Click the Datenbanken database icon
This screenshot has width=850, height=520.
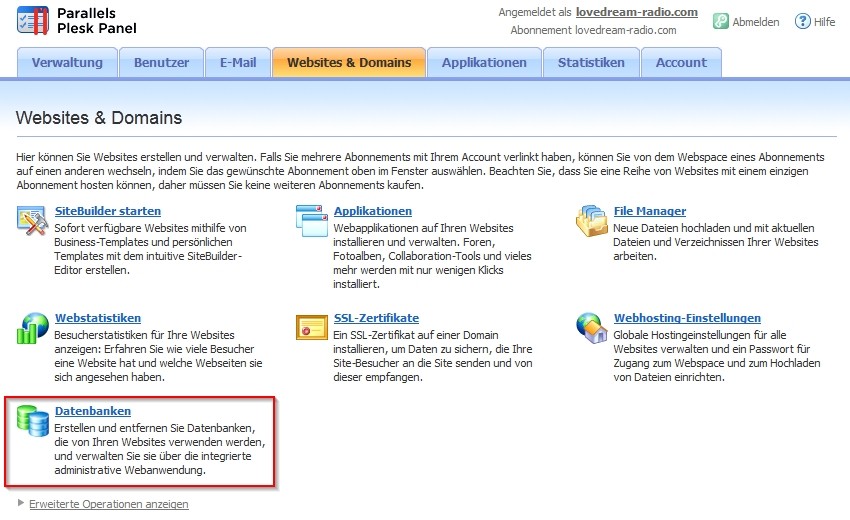click(x=32, y=421)
